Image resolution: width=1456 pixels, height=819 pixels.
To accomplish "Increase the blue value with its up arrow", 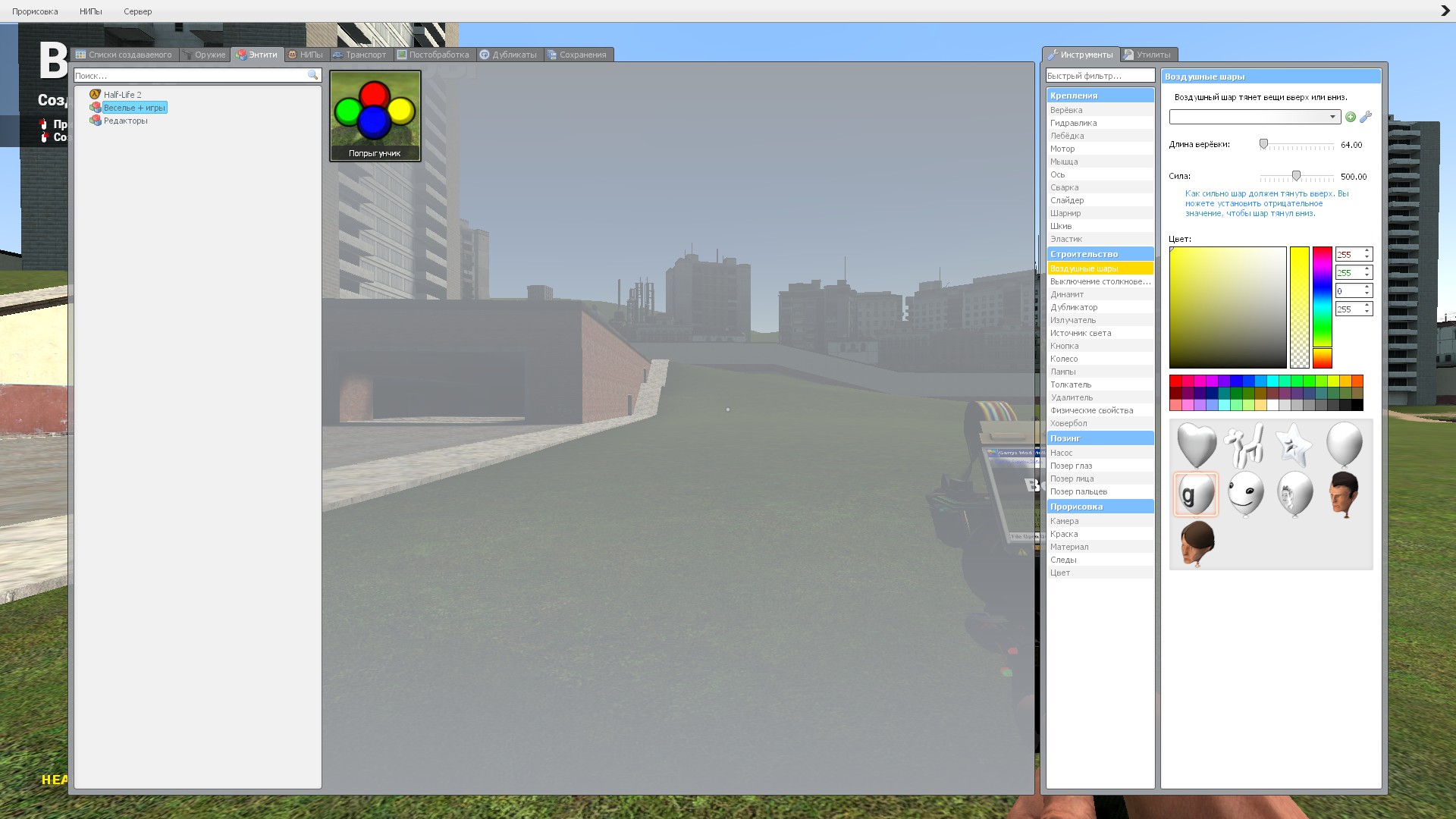I will coord(1367,287).
